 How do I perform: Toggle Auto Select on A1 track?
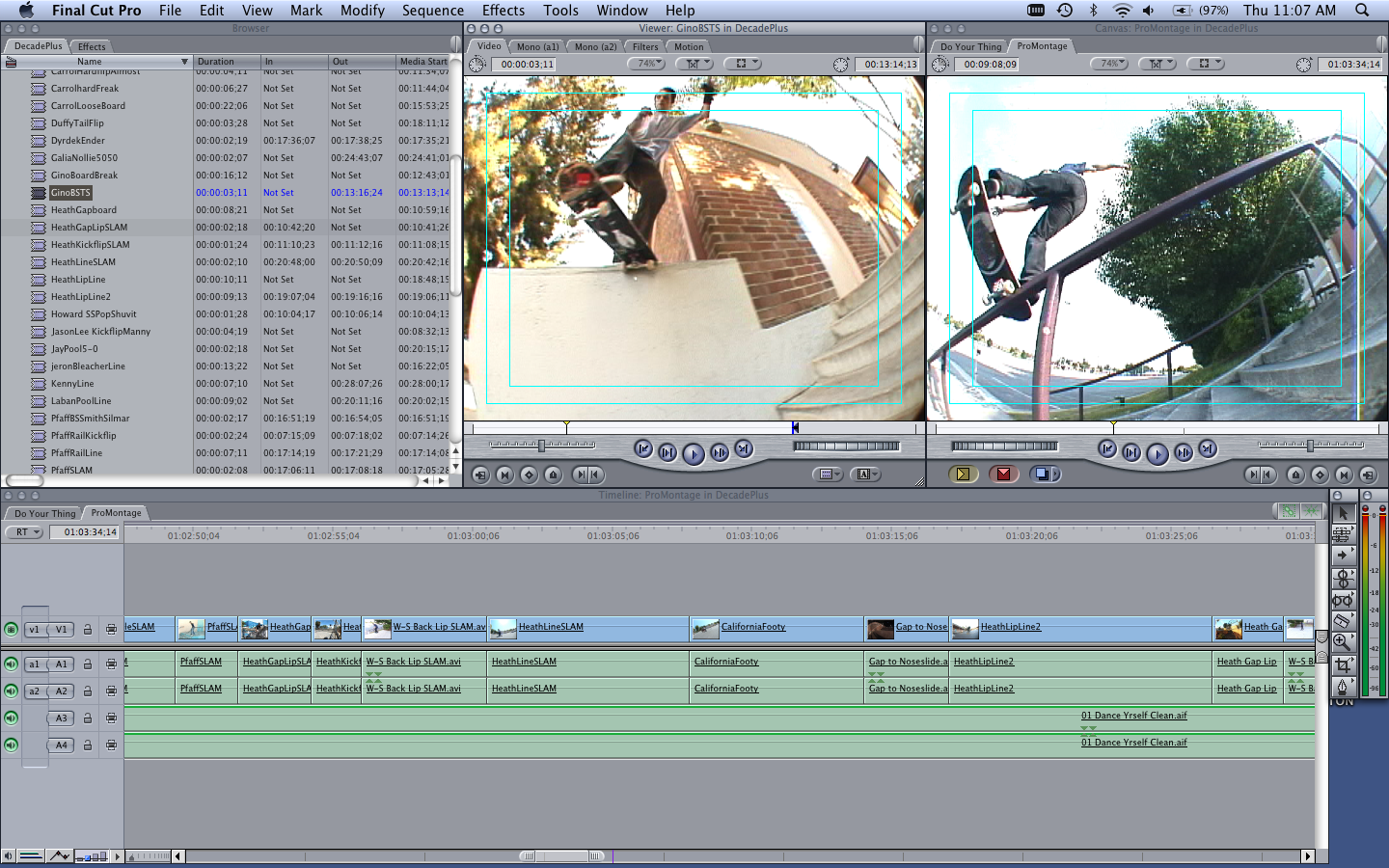coord(111,665)
